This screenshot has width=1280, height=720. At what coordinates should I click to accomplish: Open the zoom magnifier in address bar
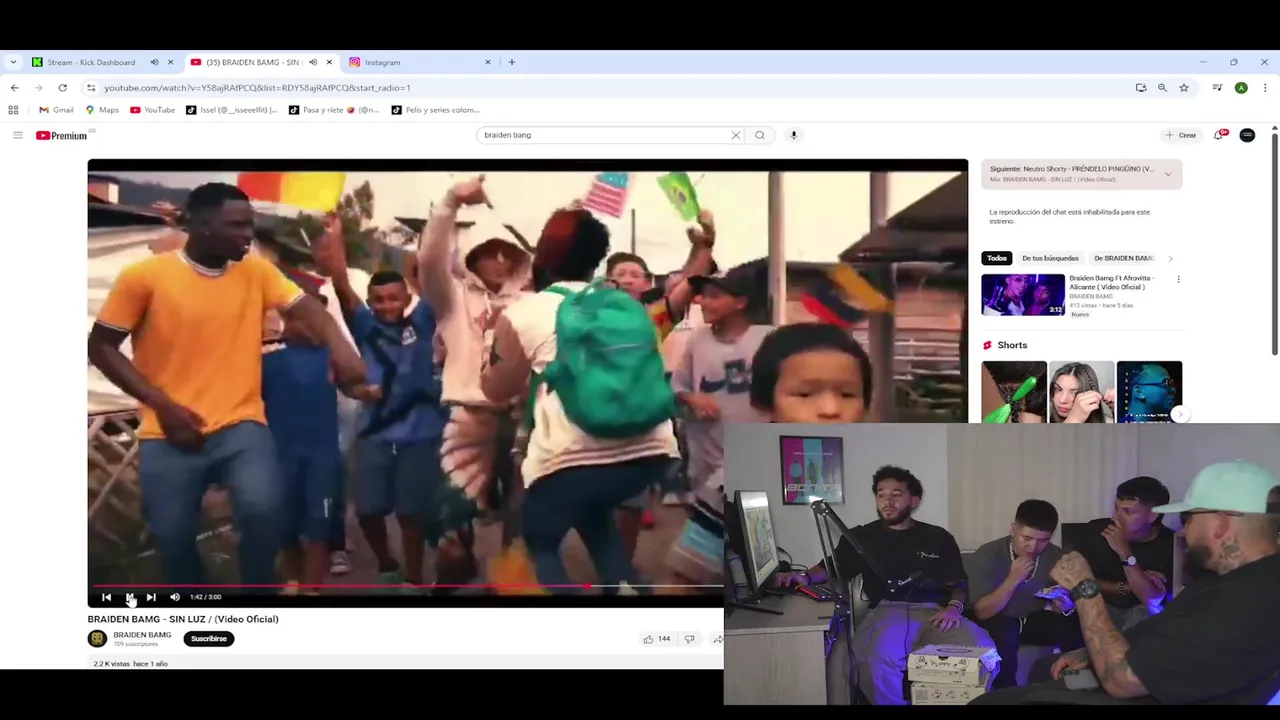tap(1162, 88)
